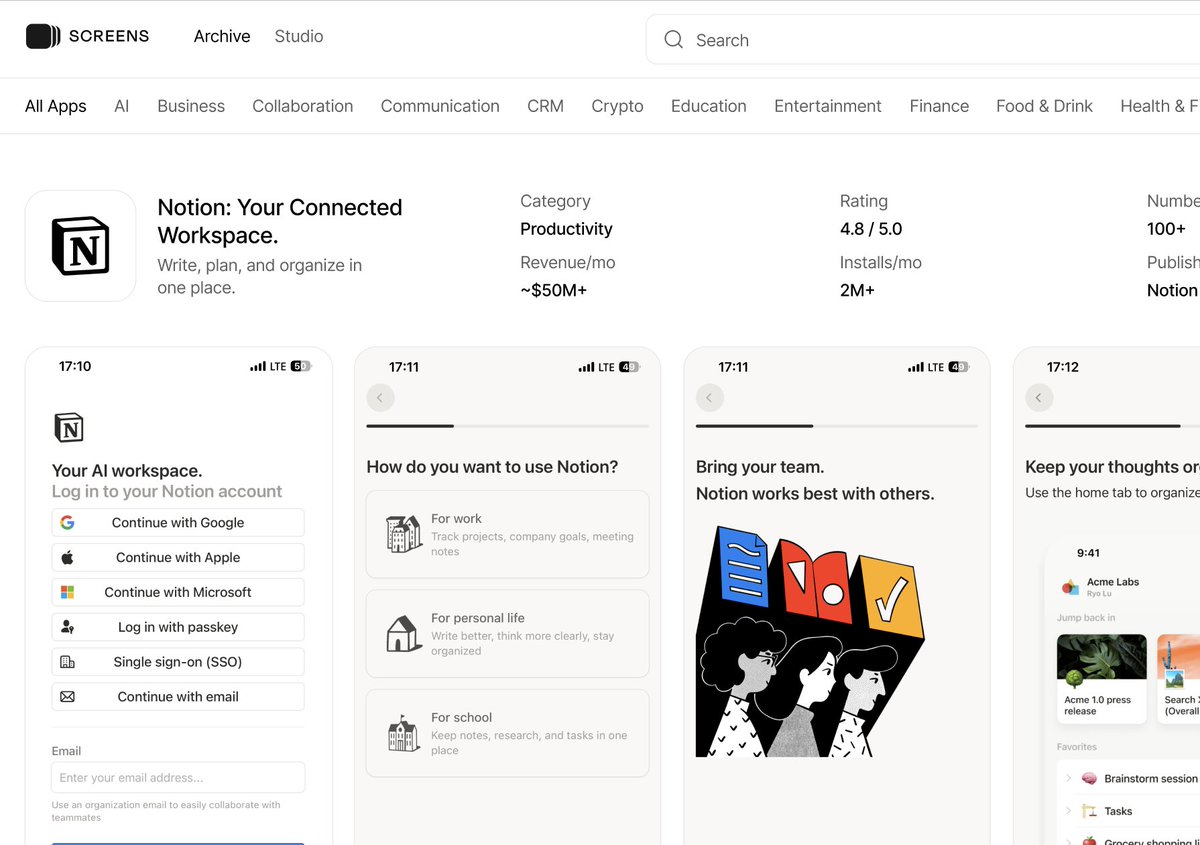Go back on the 17:11 Notion usage screen

click(380, 398)
